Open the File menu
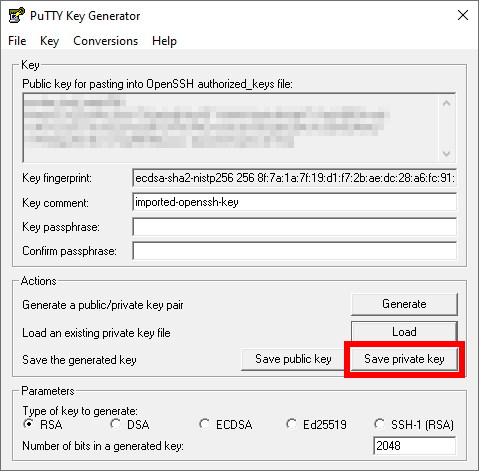 [x=17, y=41]
